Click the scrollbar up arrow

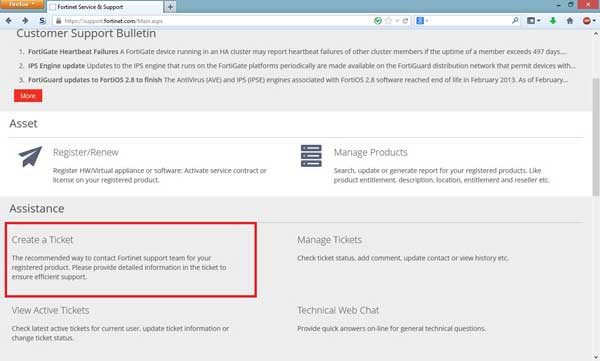596,34
